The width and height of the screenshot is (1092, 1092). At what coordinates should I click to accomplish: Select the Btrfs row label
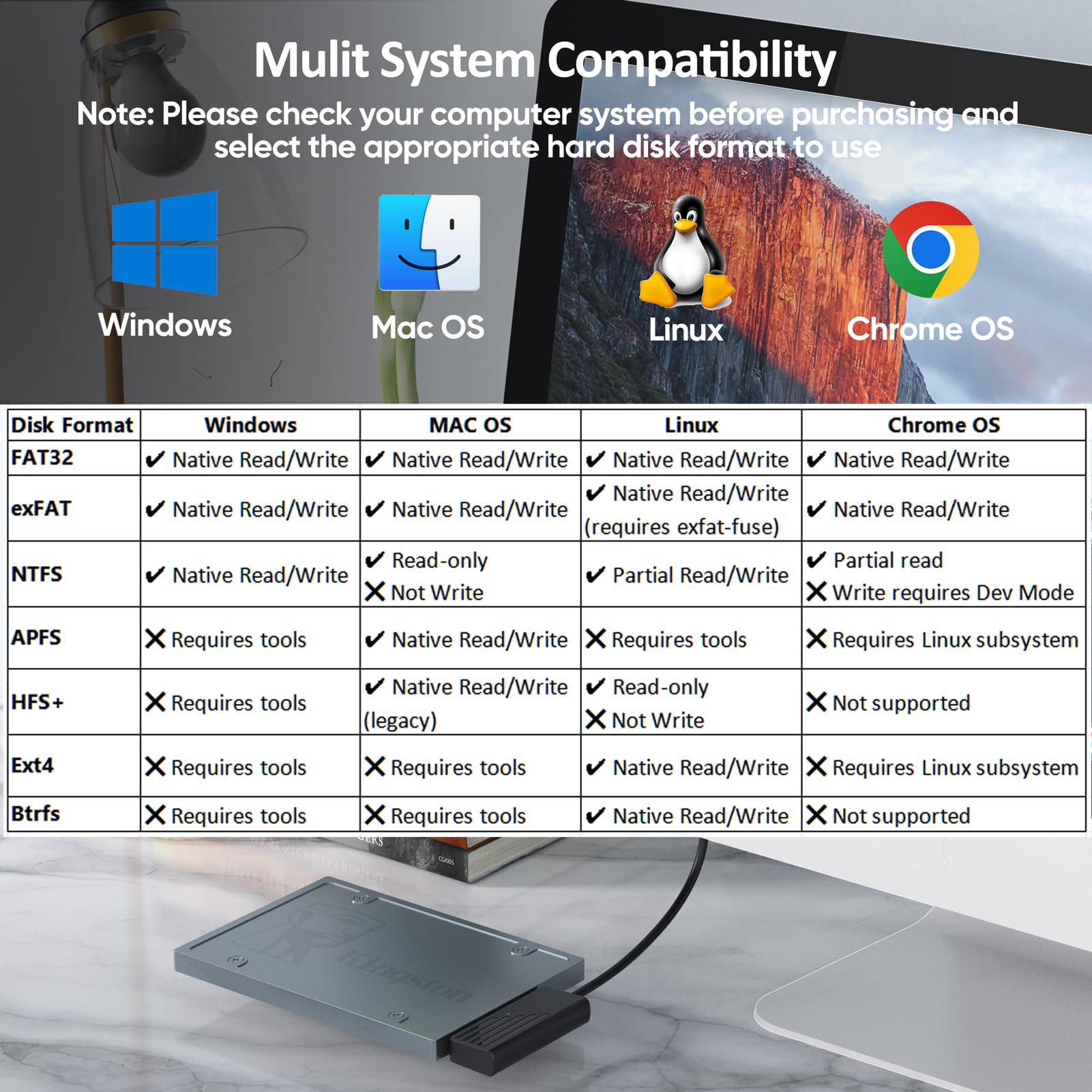coord(35,813)
